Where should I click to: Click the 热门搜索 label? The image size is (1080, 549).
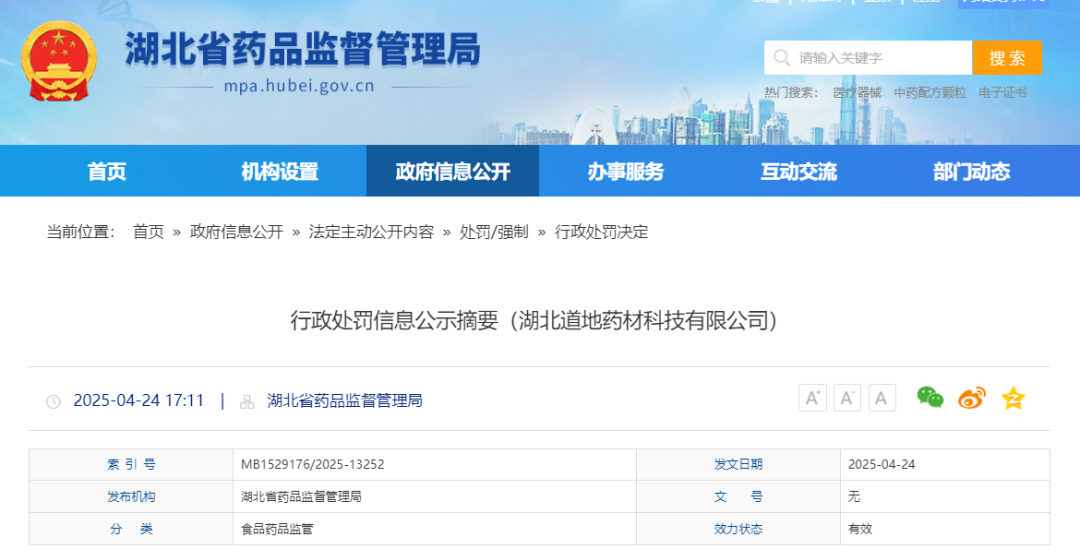click(791, 92)
